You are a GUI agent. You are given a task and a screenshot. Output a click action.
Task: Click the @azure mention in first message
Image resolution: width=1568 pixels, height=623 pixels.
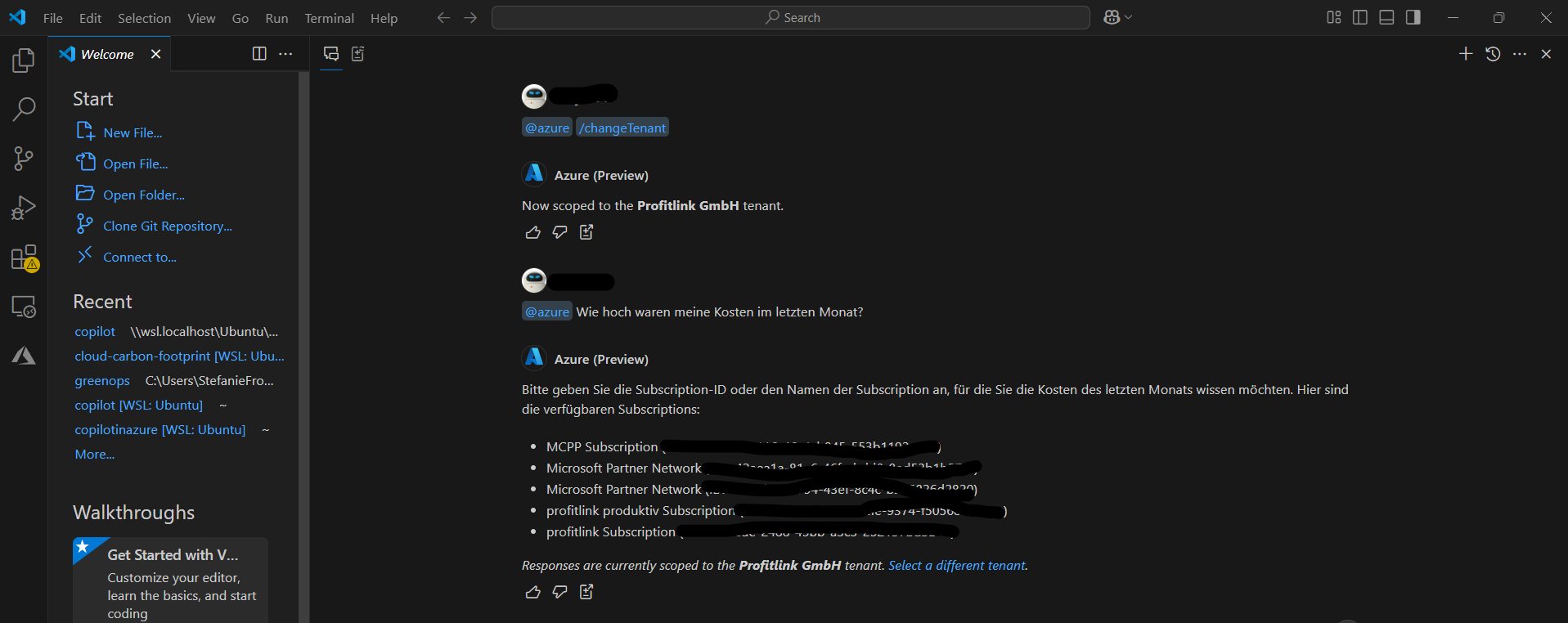547,128
